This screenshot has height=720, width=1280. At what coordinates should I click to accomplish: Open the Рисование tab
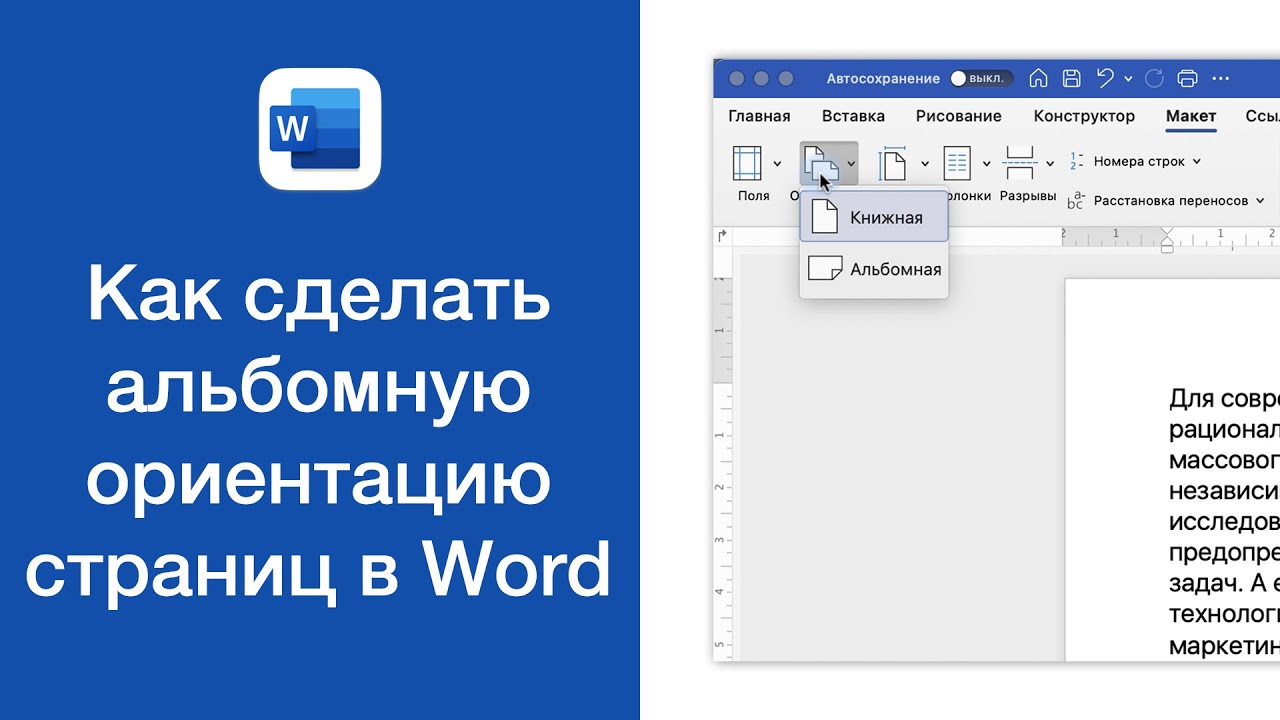pyautogui.click(x=958, y=116)
